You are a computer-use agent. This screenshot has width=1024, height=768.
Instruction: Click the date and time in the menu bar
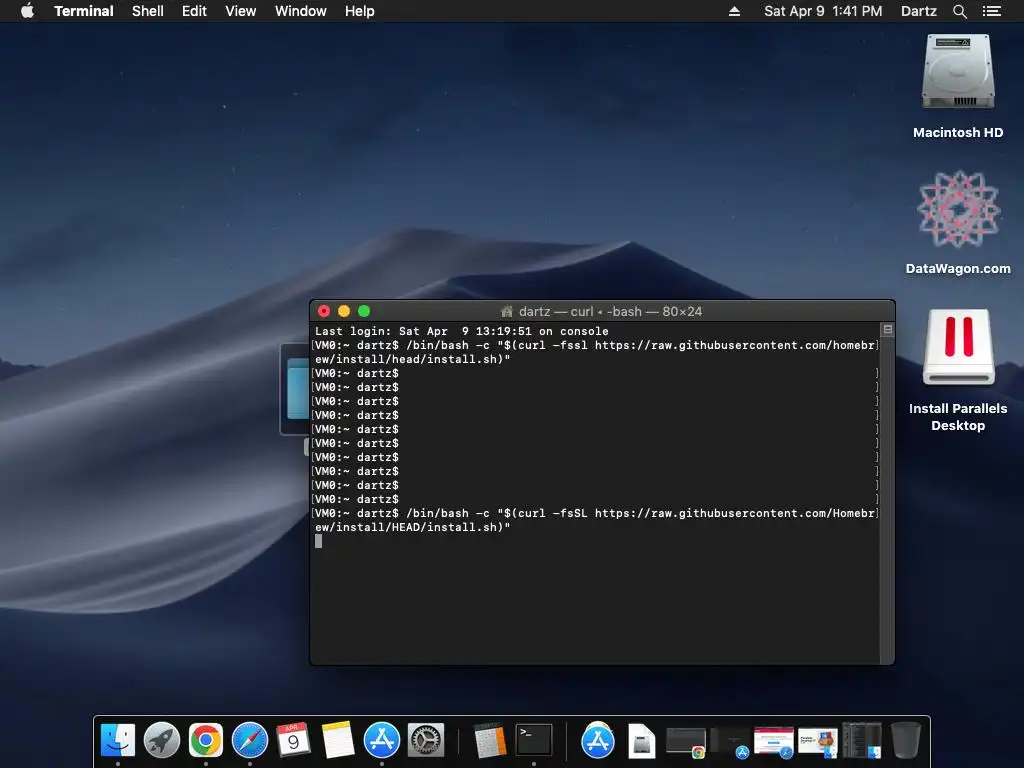click(823, 11)
